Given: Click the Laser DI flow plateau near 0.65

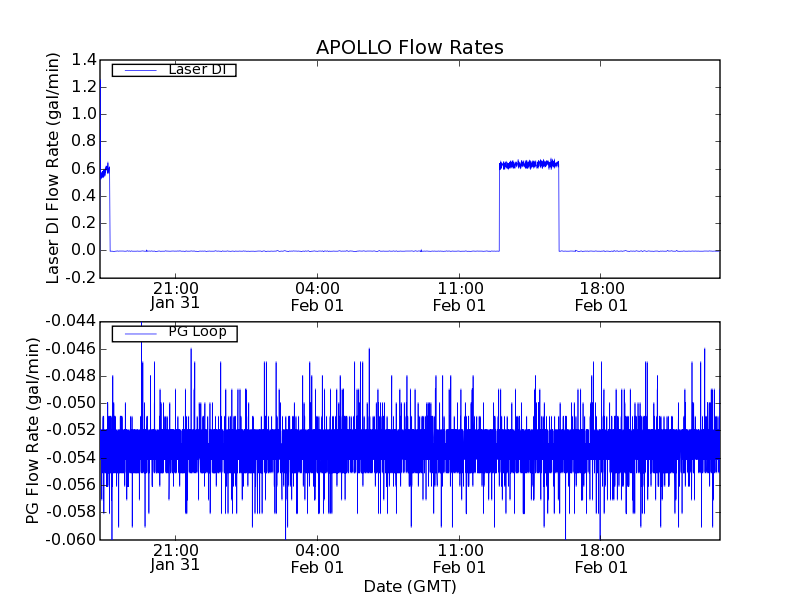Looking at the screenshot, I should (x=529, y=164).
